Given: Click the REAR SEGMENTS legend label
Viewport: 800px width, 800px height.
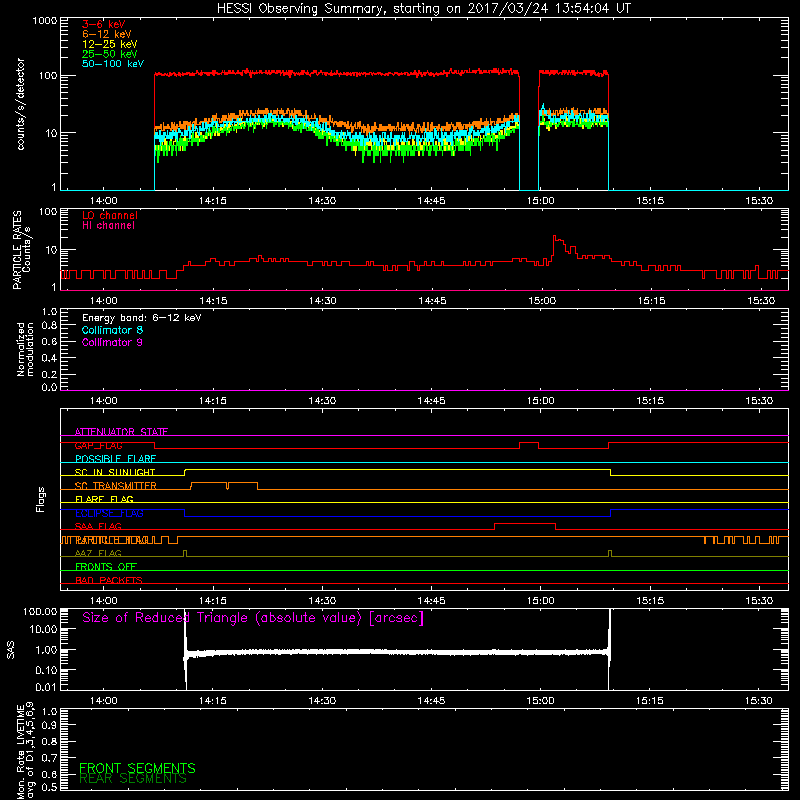Looking at the screenshot, I should [133, 779].
